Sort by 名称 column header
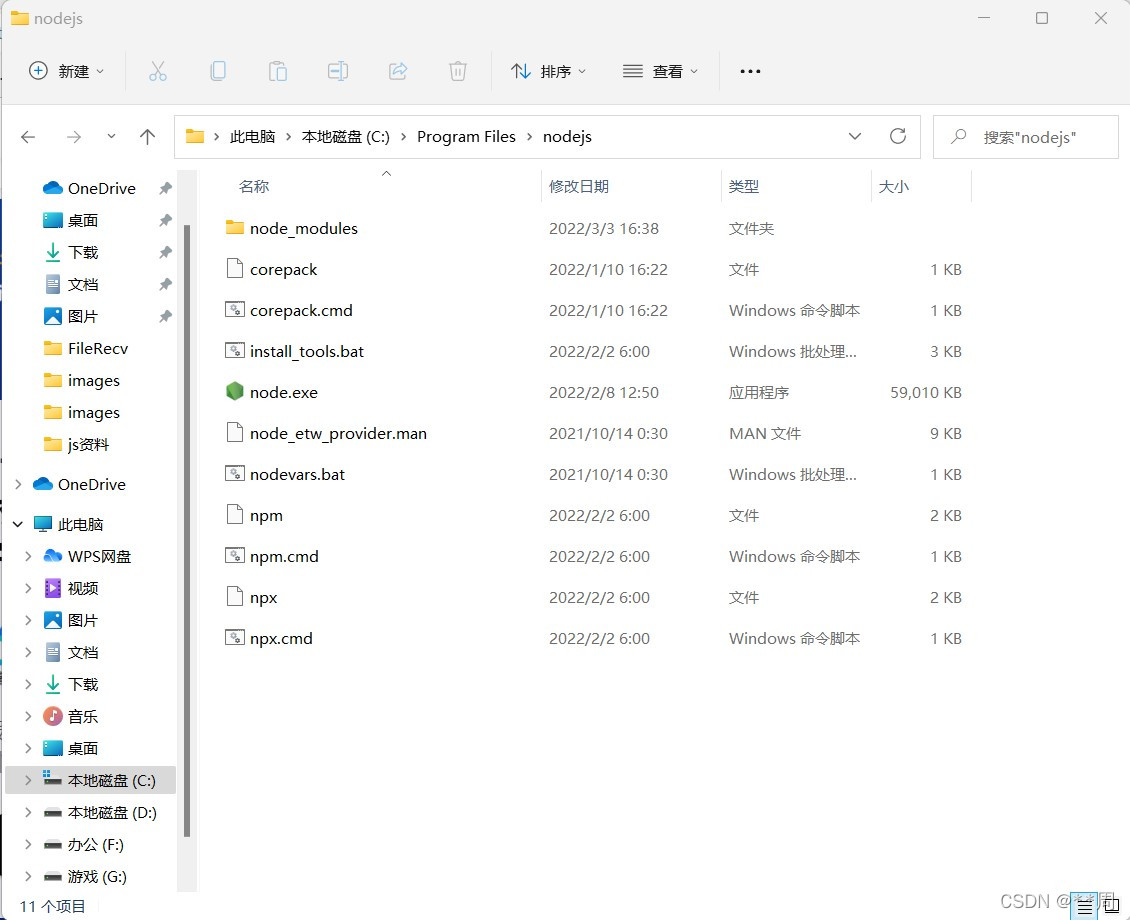This screenshot has height=920, width=1130. click(254, 187)
